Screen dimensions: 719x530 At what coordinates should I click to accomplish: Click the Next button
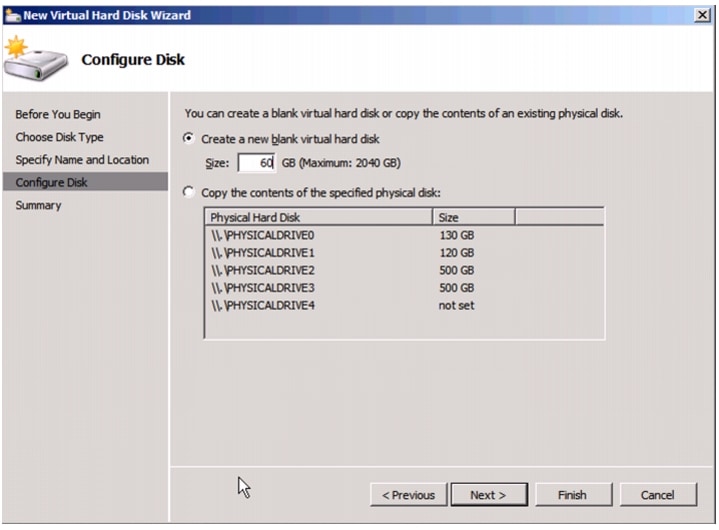click(x=489, y=495)
